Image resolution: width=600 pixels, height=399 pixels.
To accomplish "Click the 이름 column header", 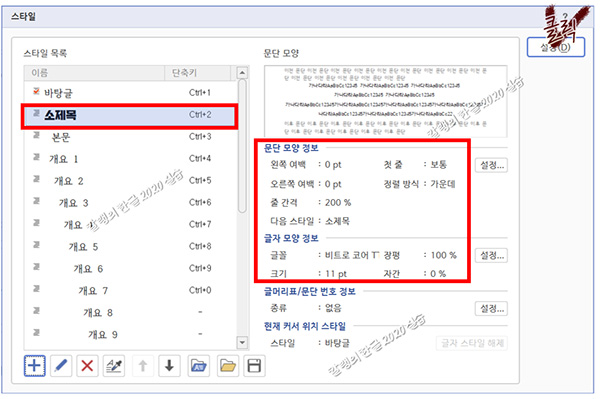I will (x=94, y=73).
